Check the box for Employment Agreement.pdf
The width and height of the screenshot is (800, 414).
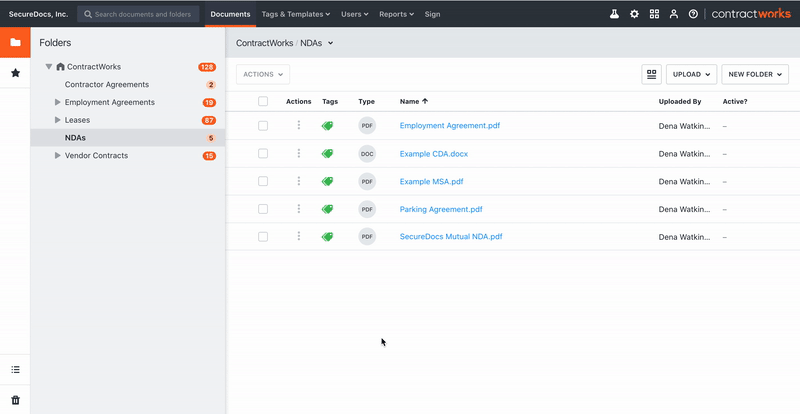(x=263, y=126)
